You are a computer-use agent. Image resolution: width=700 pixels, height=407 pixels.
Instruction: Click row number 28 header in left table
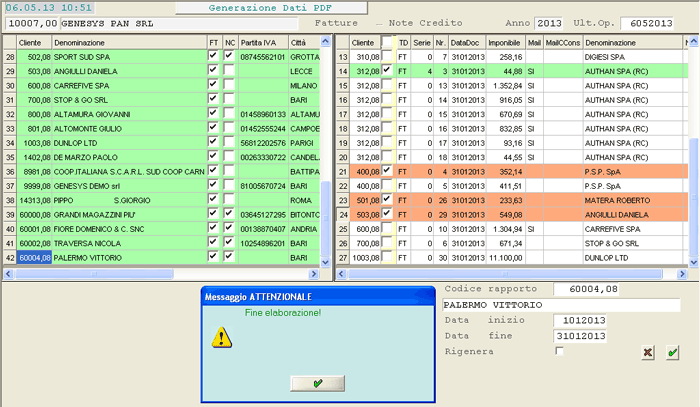pyautogui.click(x=10, y=57)
